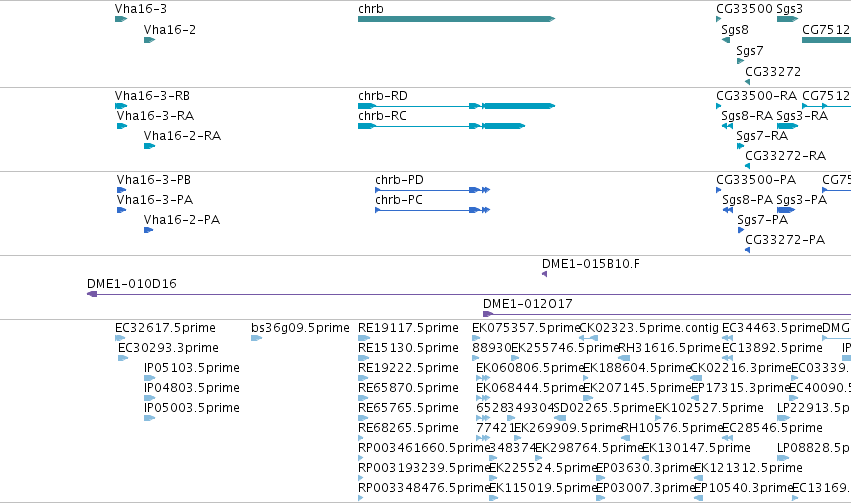Image resolution: width=851 pixels, height=503 pixels.
Task: Select the Vha16-2-PA protein glyph
Action: [x=148, y=230]
